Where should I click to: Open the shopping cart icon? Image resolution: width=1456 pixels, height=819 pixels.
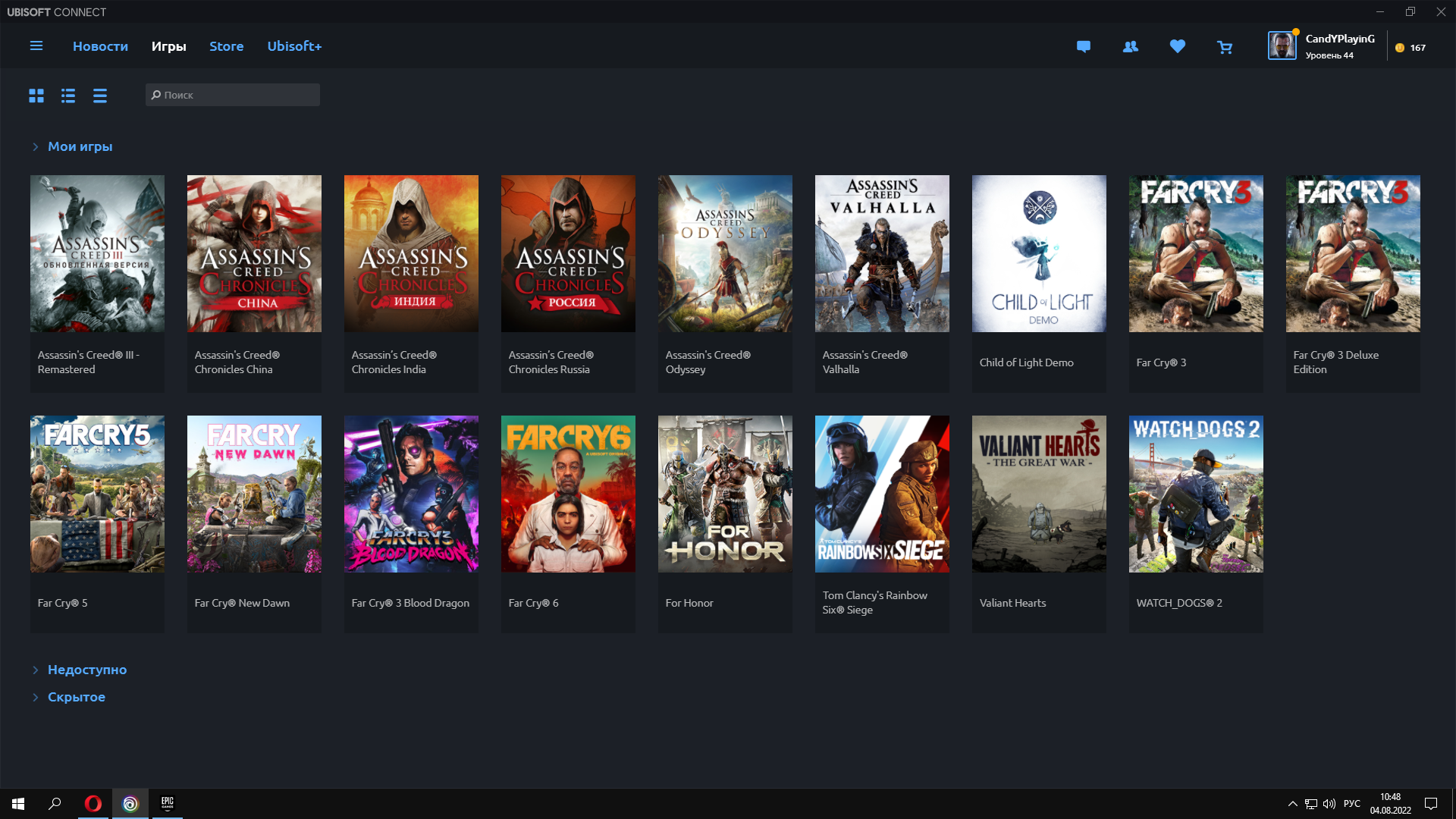pyautogui.click(x=1225, y=47)
